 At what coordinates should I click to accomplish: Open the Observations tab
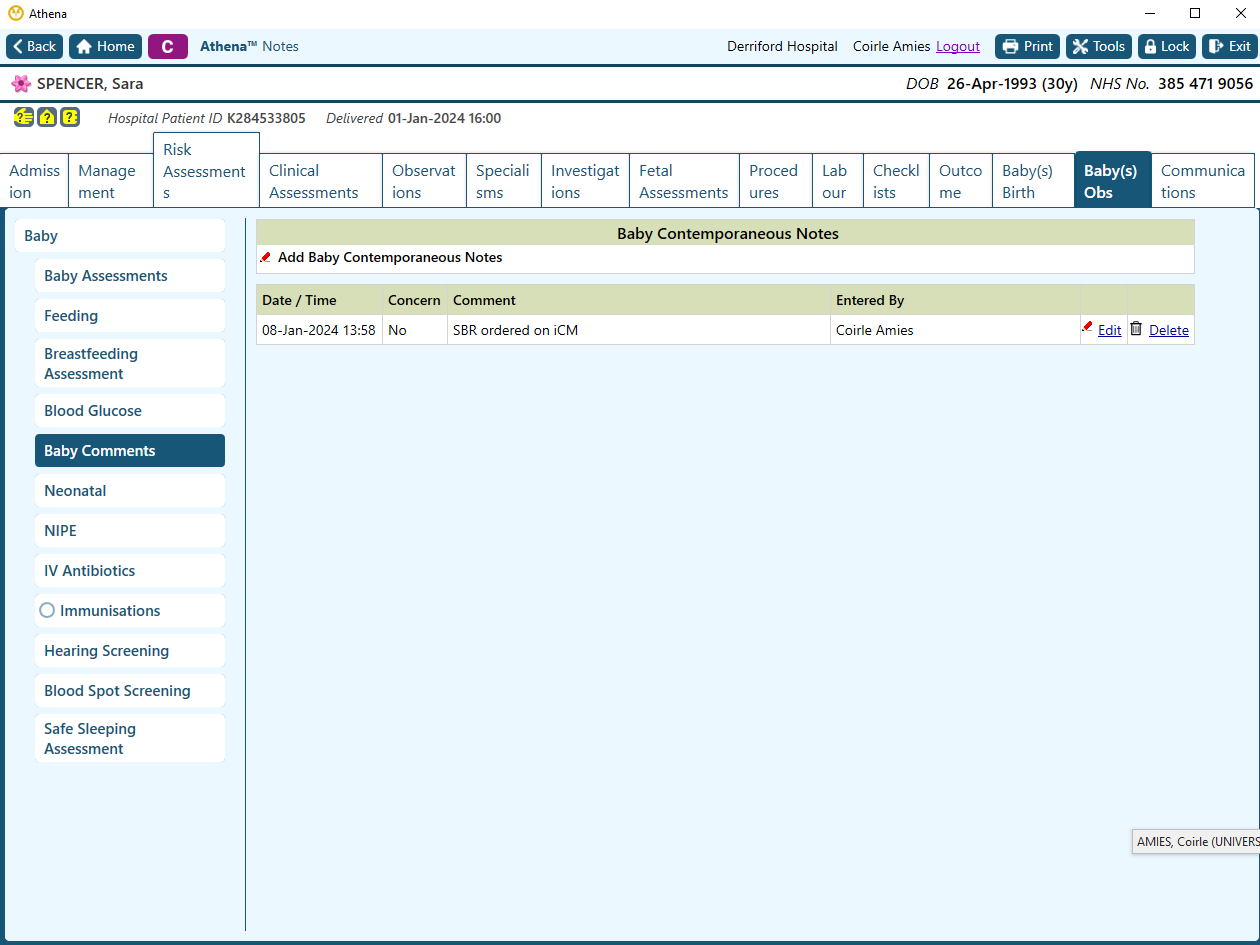[x=424, y=181]
